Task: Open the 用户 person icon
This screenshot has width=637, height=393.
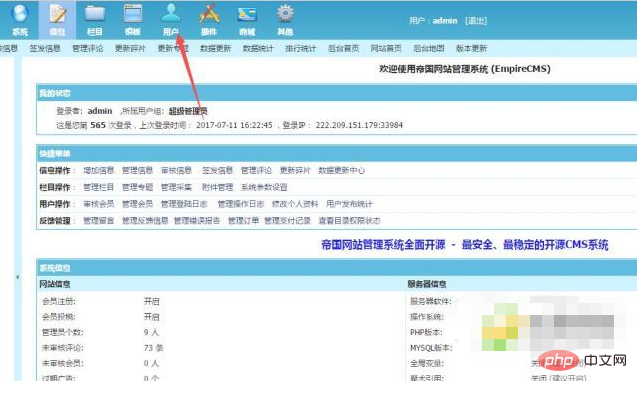Action: click(171, 20)
